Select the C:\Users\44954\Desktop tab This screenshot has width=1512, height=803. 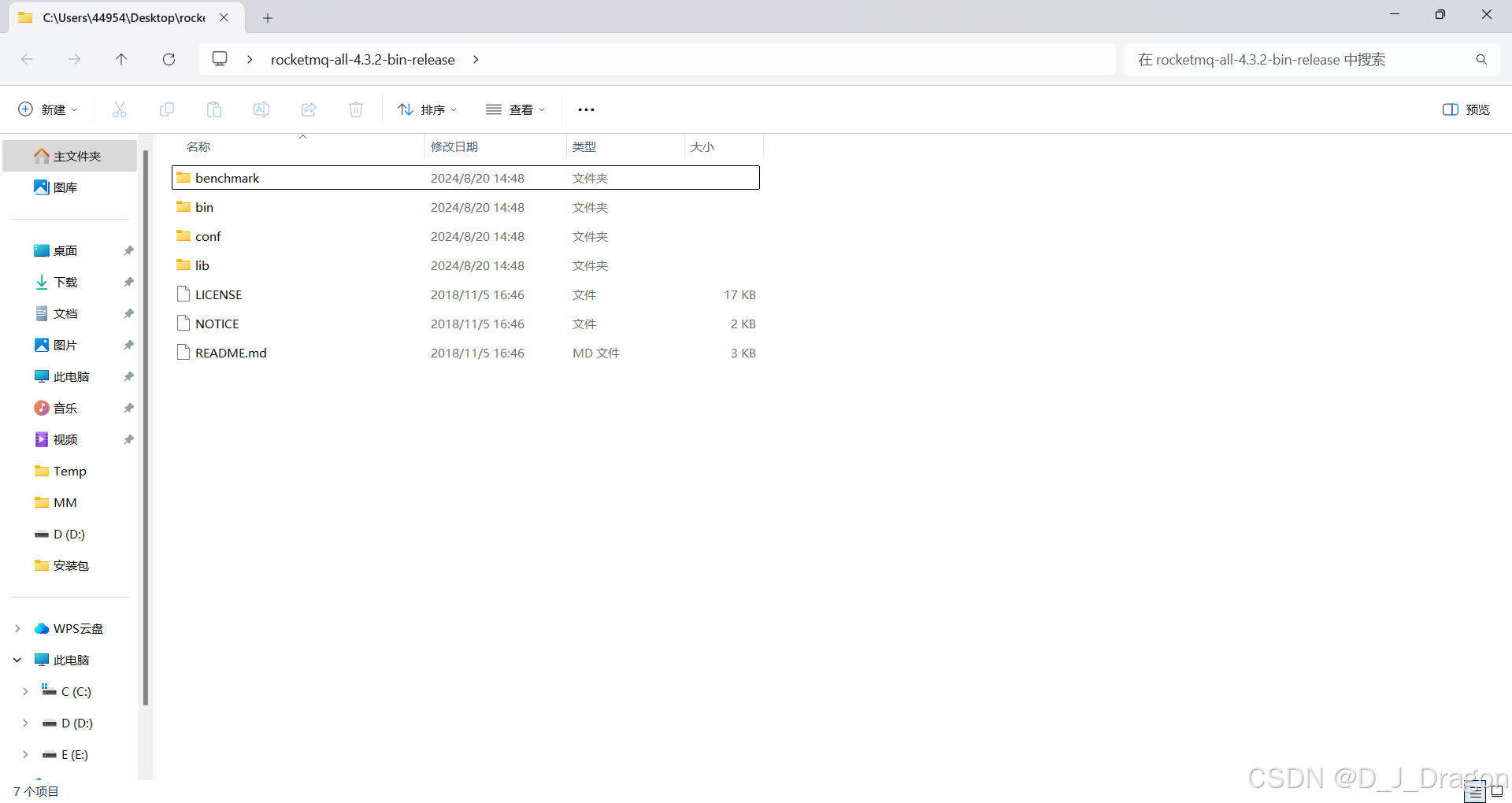[x=124, y=17]
